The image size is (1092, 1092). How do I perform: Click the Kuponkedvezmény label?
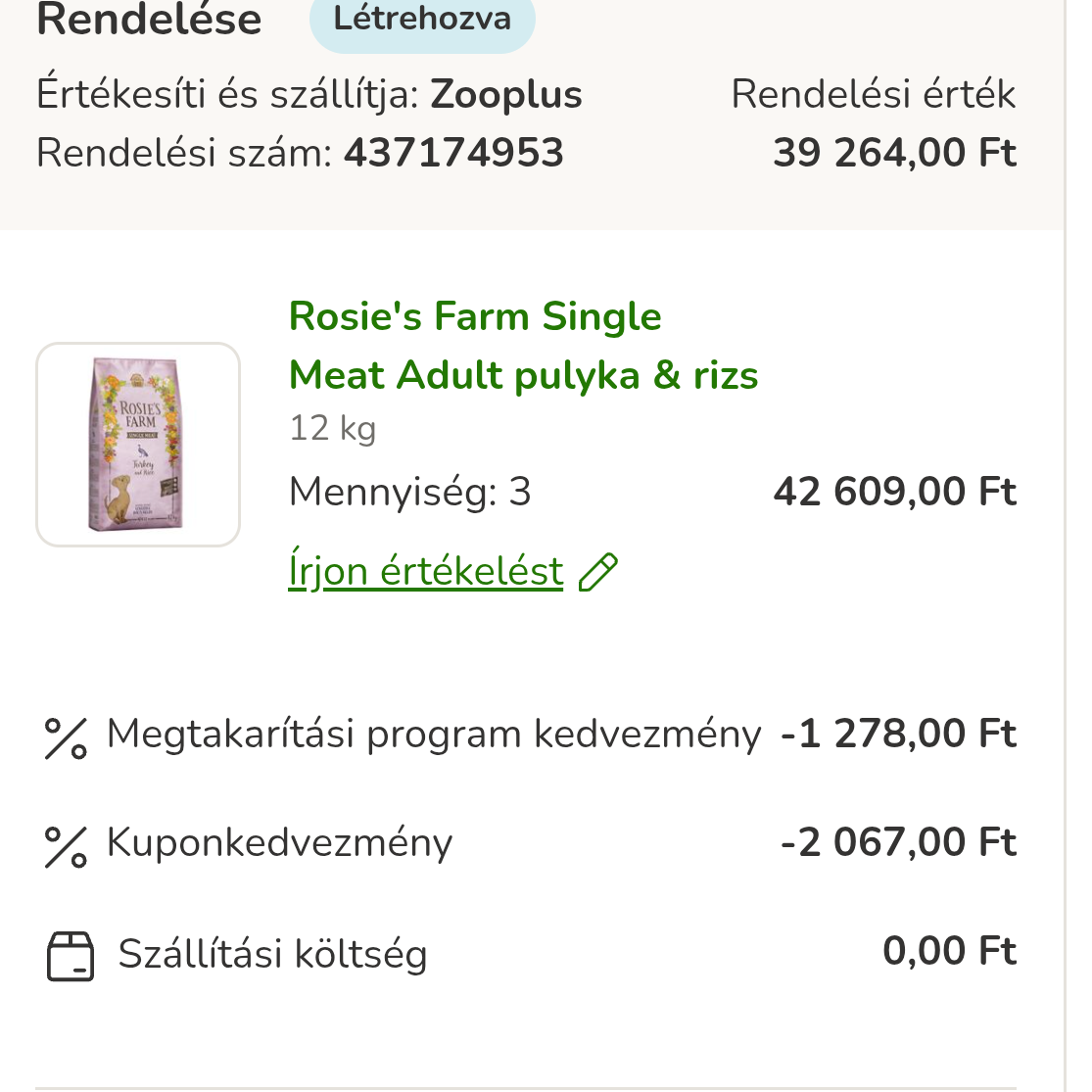[x=279, y=843]
